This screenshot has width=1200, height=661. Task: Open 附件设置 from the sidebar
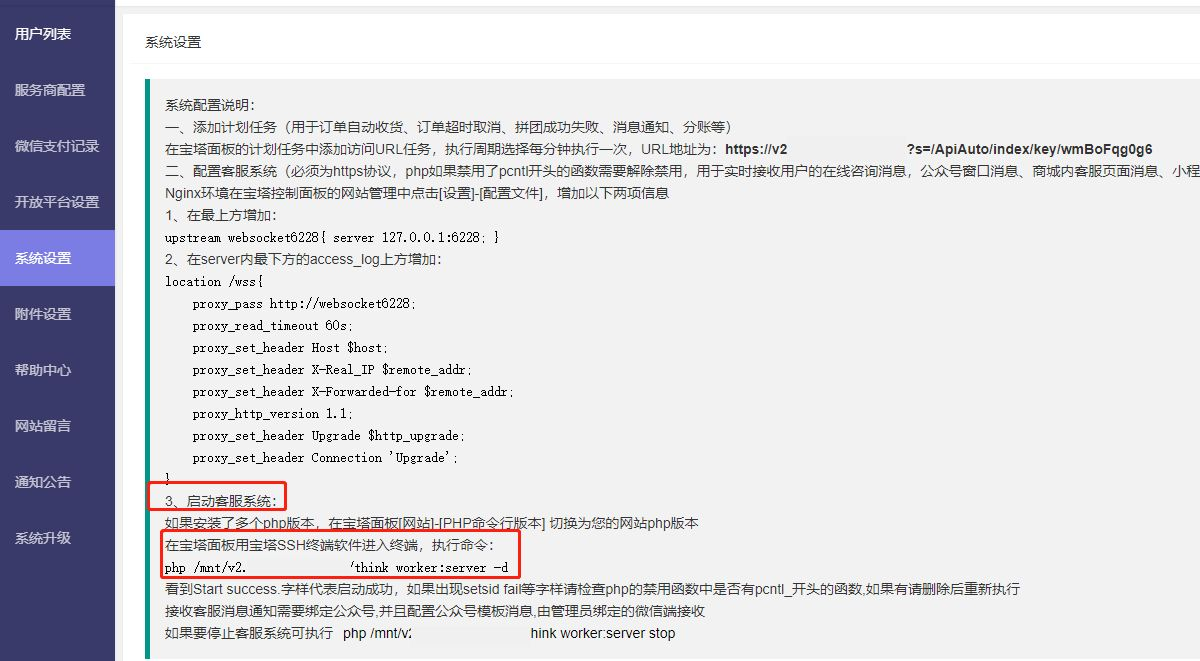[x=43, y=314]
